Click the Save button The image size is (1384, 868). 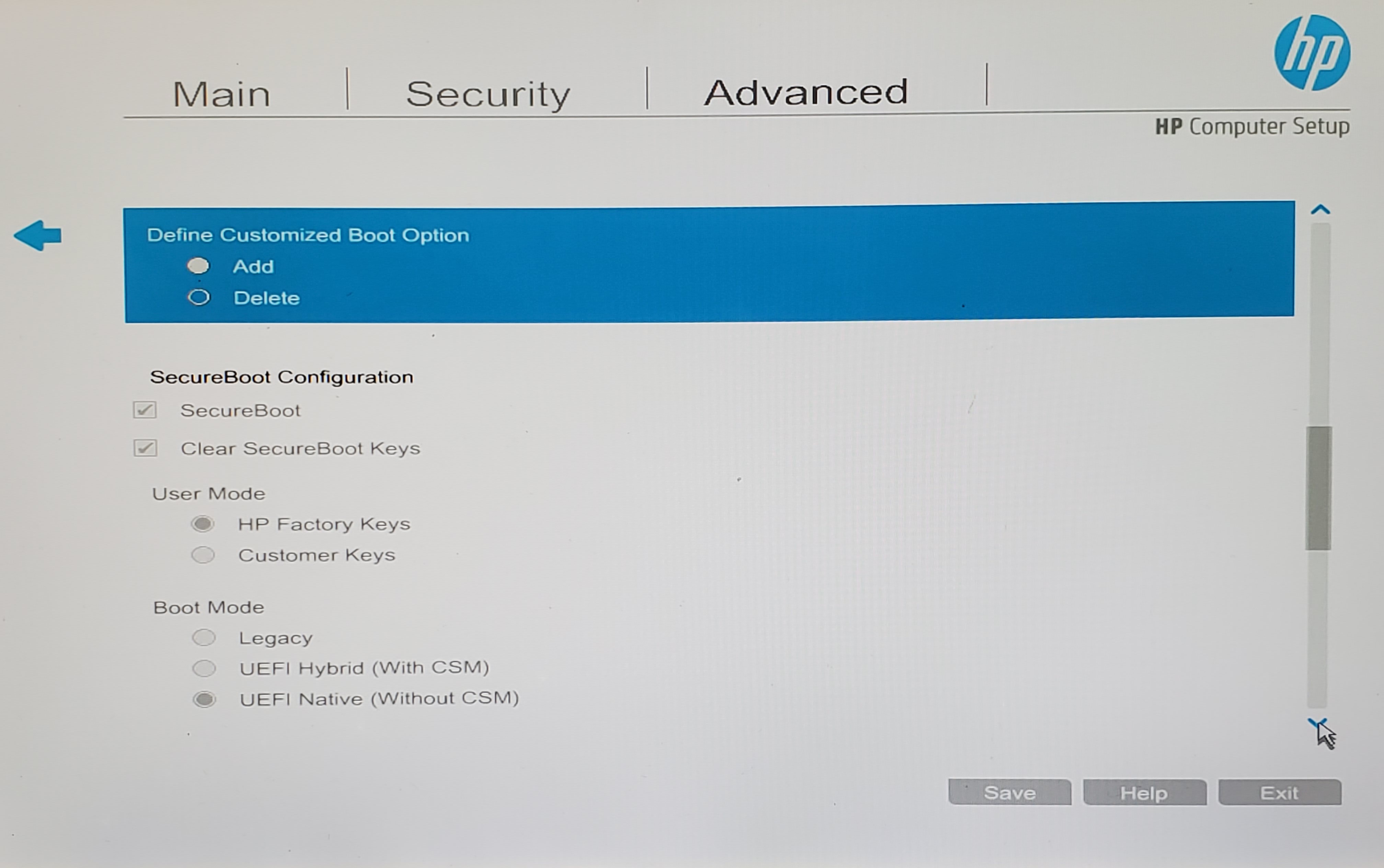pos(1010,793)
